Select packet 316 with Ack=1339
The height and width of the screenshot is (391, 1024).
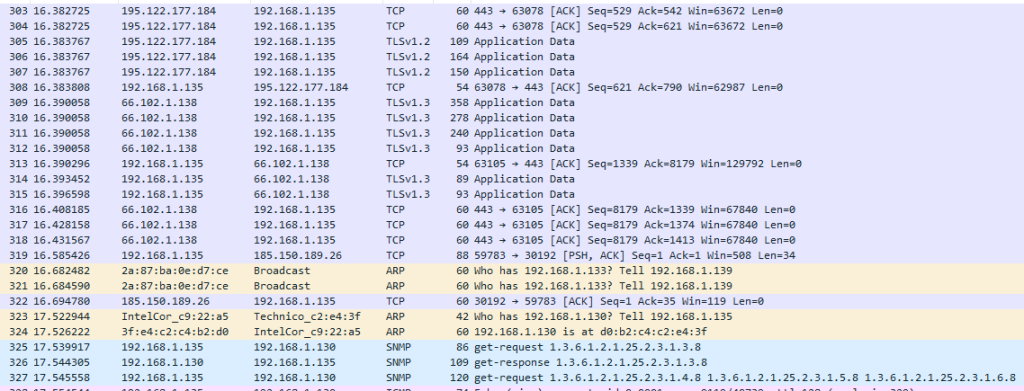pos(512,210)
